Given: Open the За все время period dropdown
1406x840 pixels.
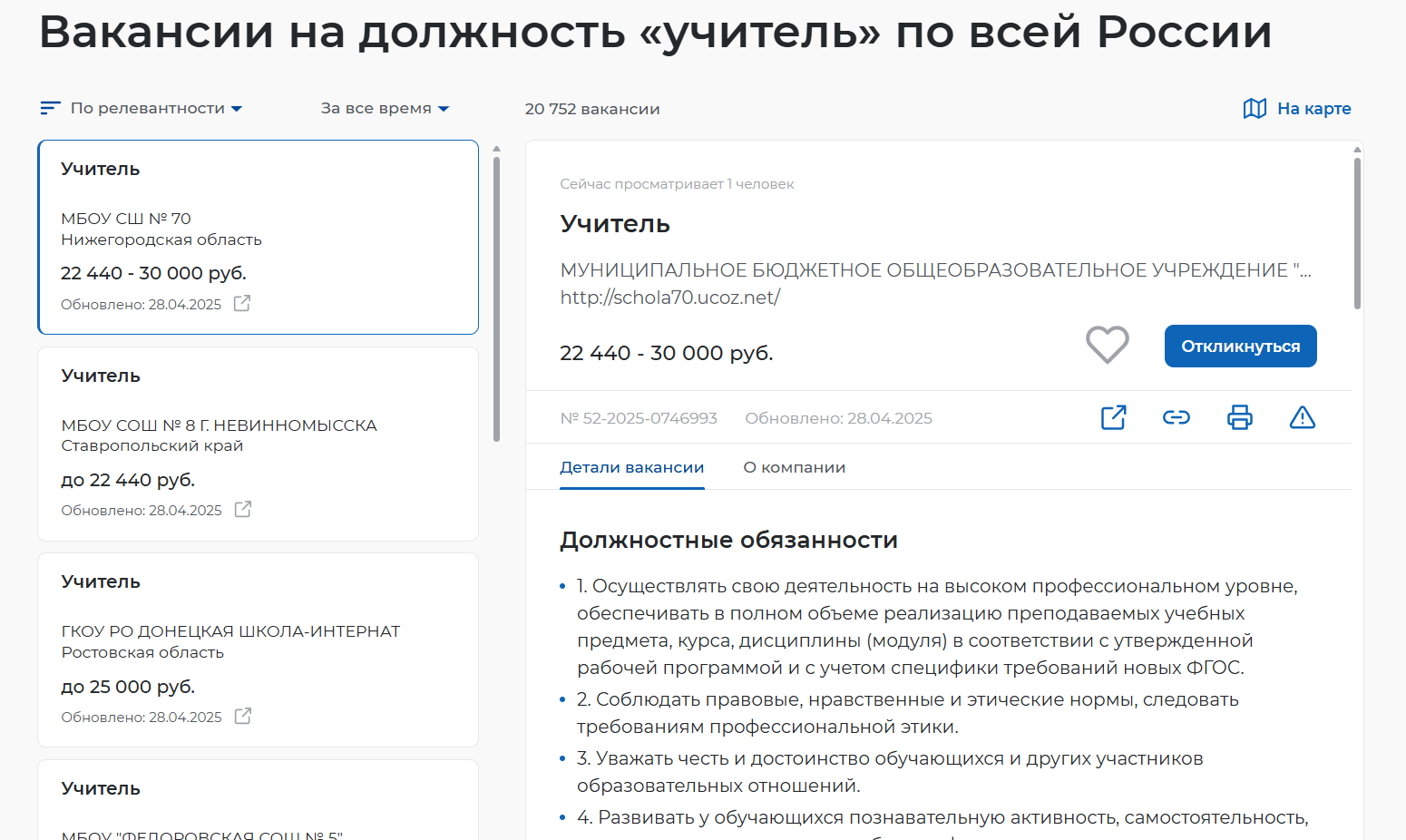Looking at the screenshot, I should [385, 108].
